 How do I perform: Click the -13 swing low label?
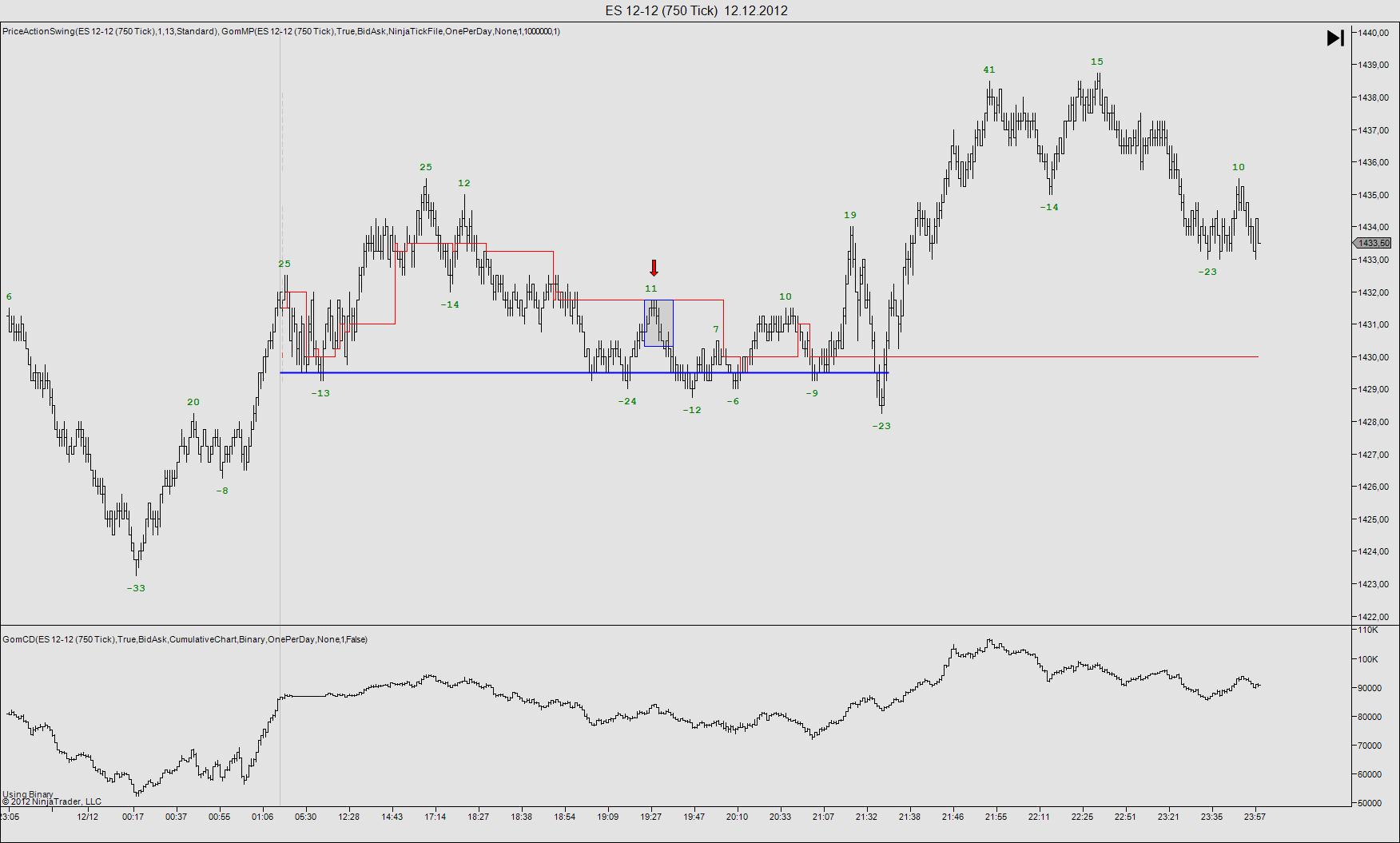click(320, 393)
